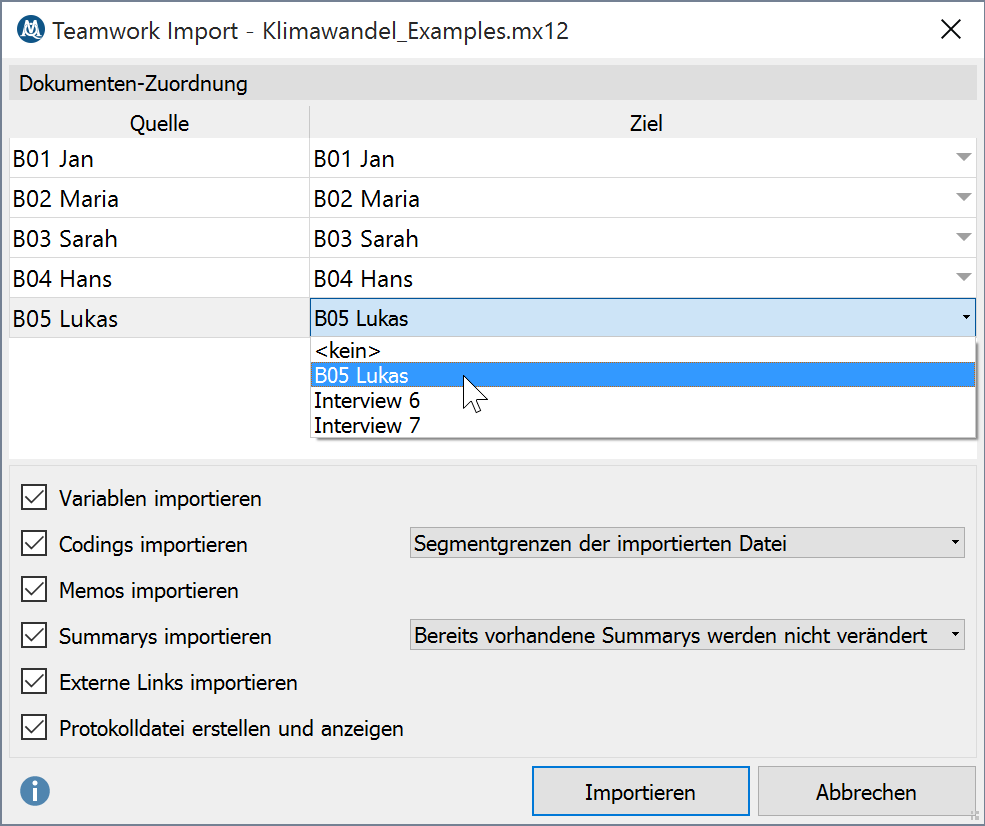Click the Dokumenten-Zuordnung section header

(x=492, y=83)
